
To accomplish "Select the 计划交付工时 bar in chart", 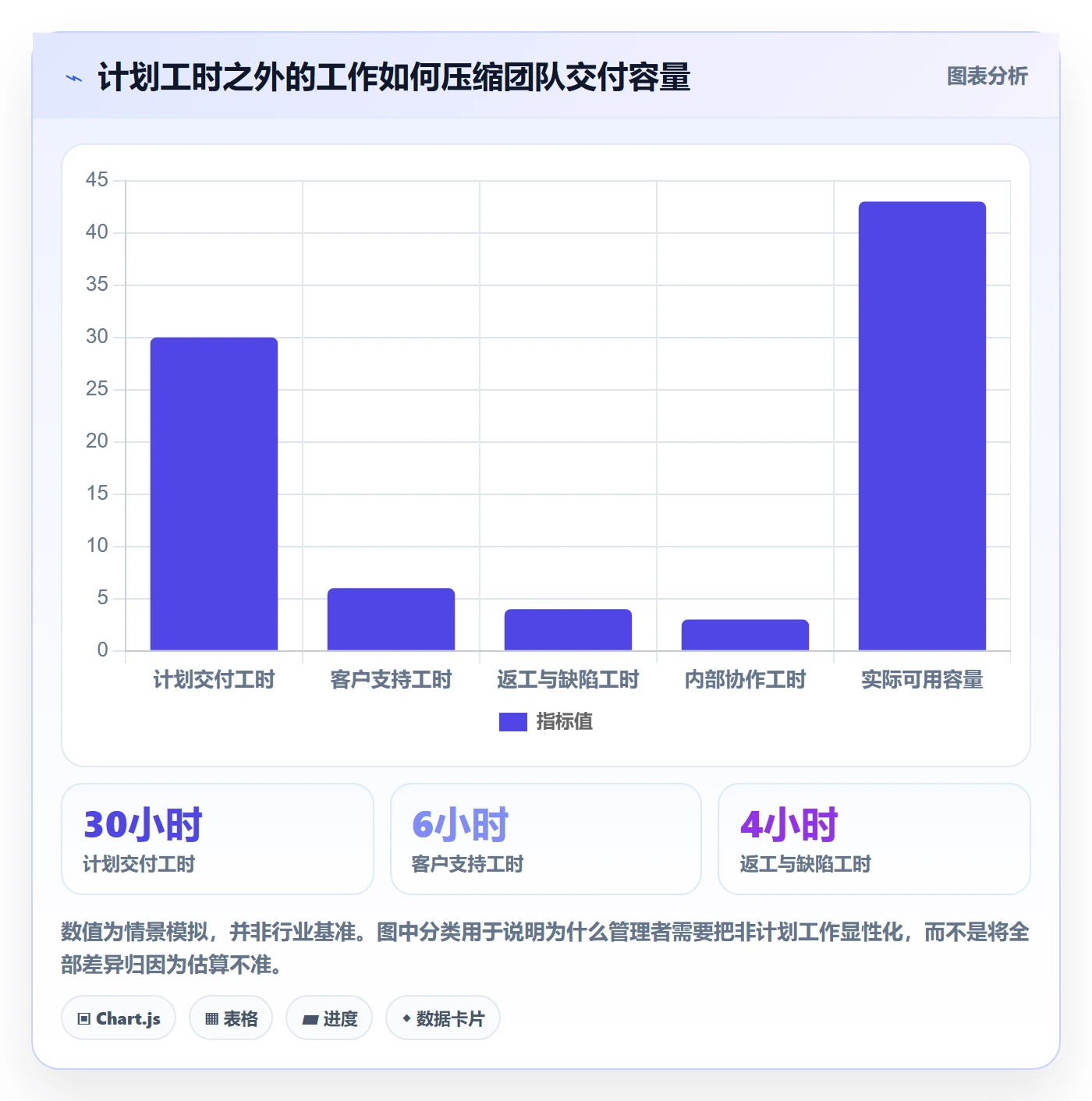I will (x=214, y=494).
